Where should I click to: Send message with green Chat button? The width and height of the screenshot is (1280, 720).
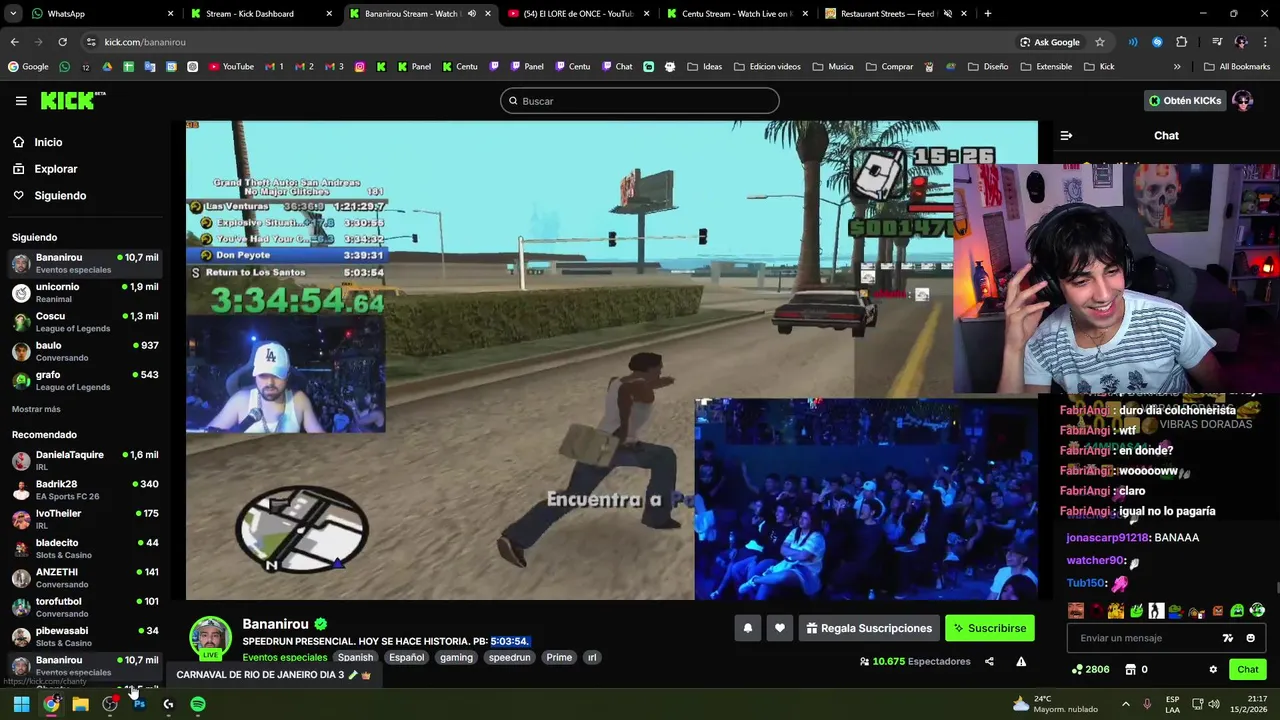[x=1247, y=669]
